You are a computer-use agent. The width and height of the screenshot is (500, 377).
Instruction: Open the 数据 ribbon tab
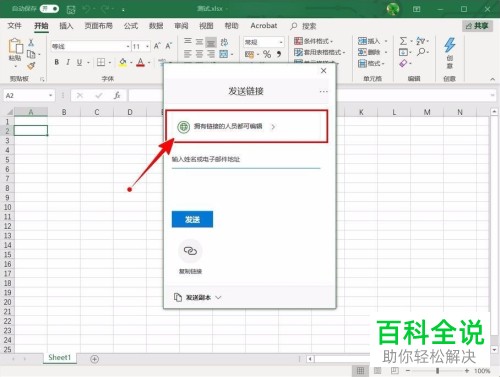(x=156, y=26)
